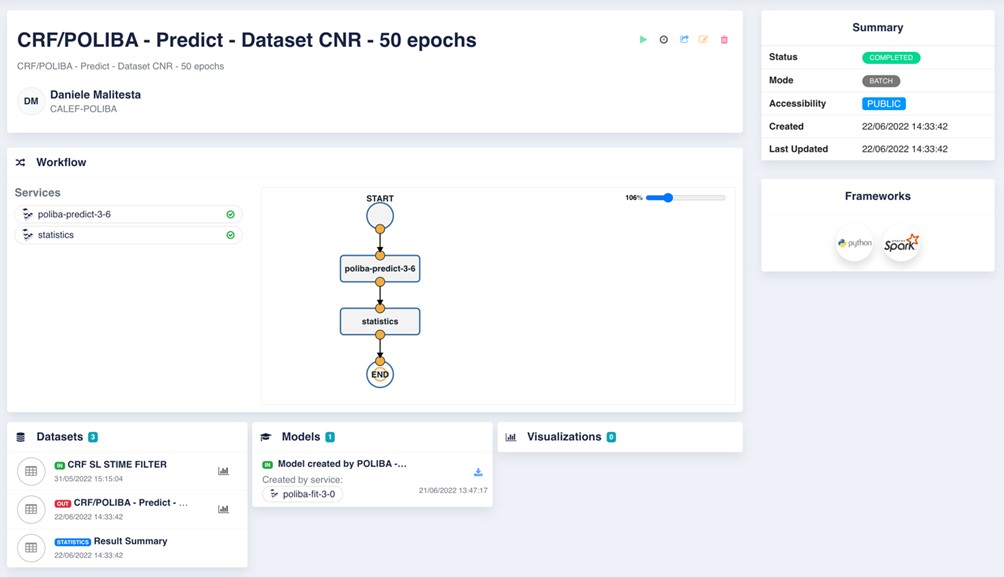The image size is (1004, 577).
Task: Select the statistics node in workflow diagram
Action: (380, 321)
